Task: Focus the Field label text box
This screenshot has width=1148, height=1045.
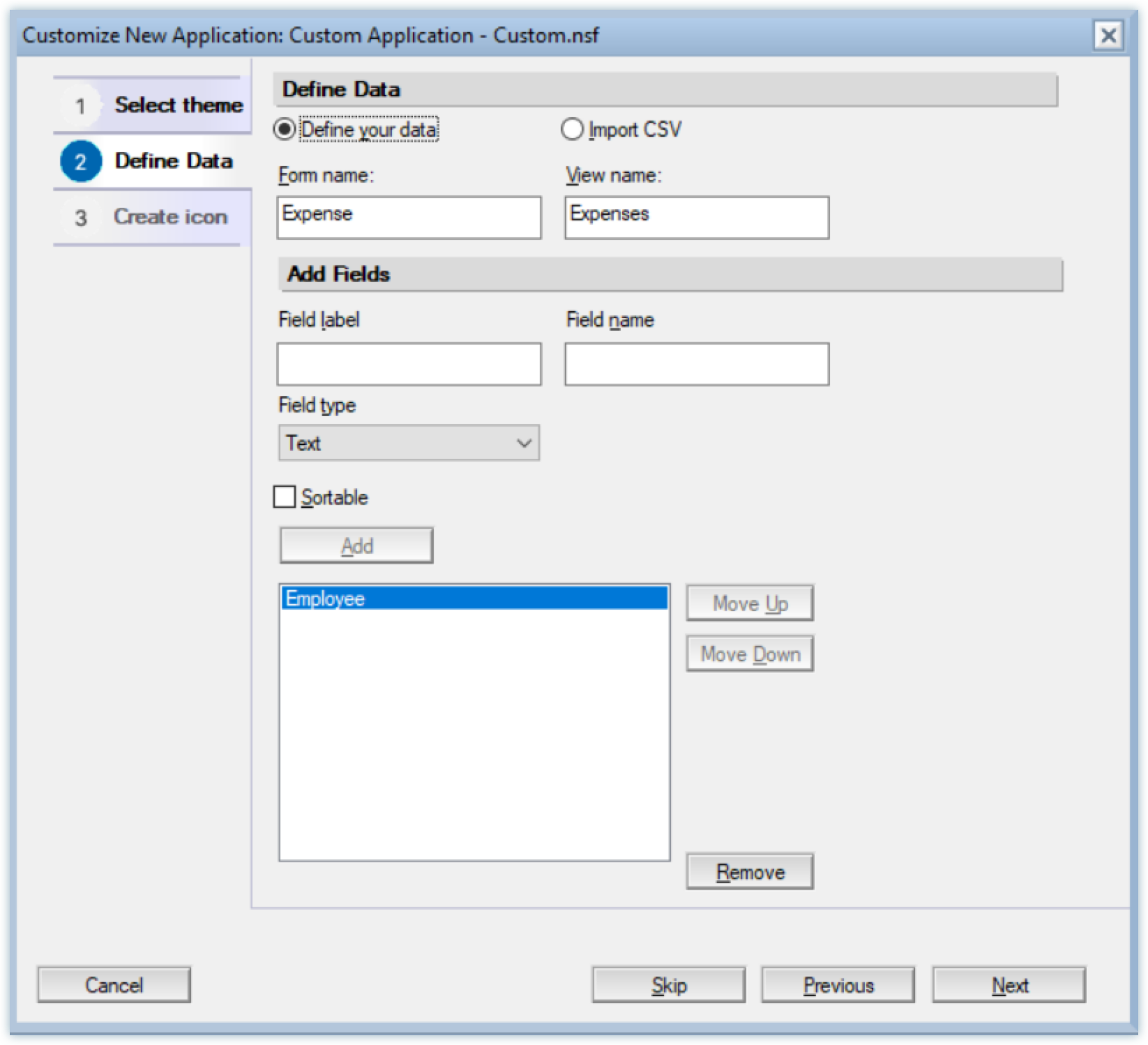Action: [x=409, y=363]
